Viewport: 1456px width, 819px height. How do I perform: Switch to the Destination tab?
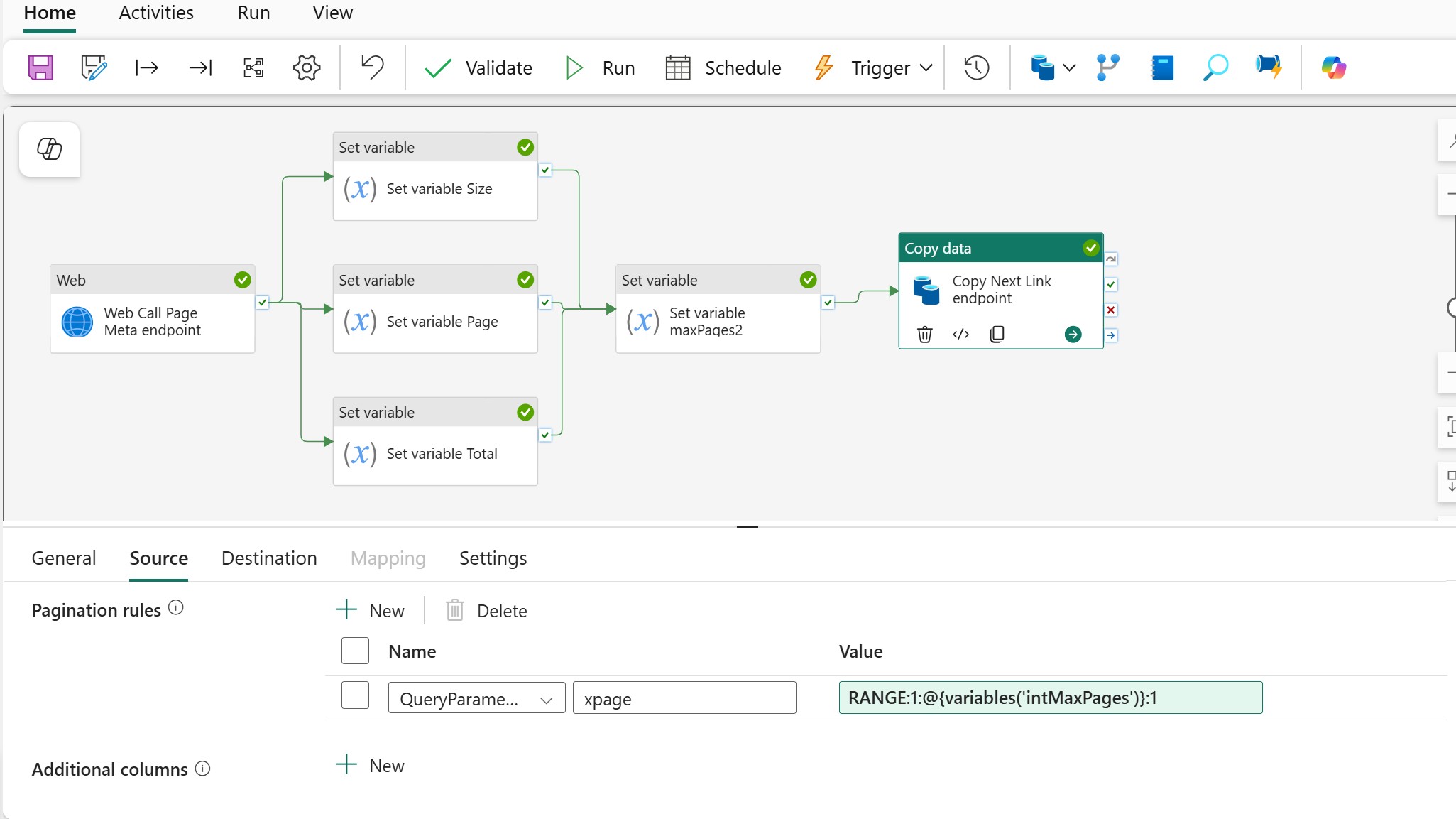point(269,558)
